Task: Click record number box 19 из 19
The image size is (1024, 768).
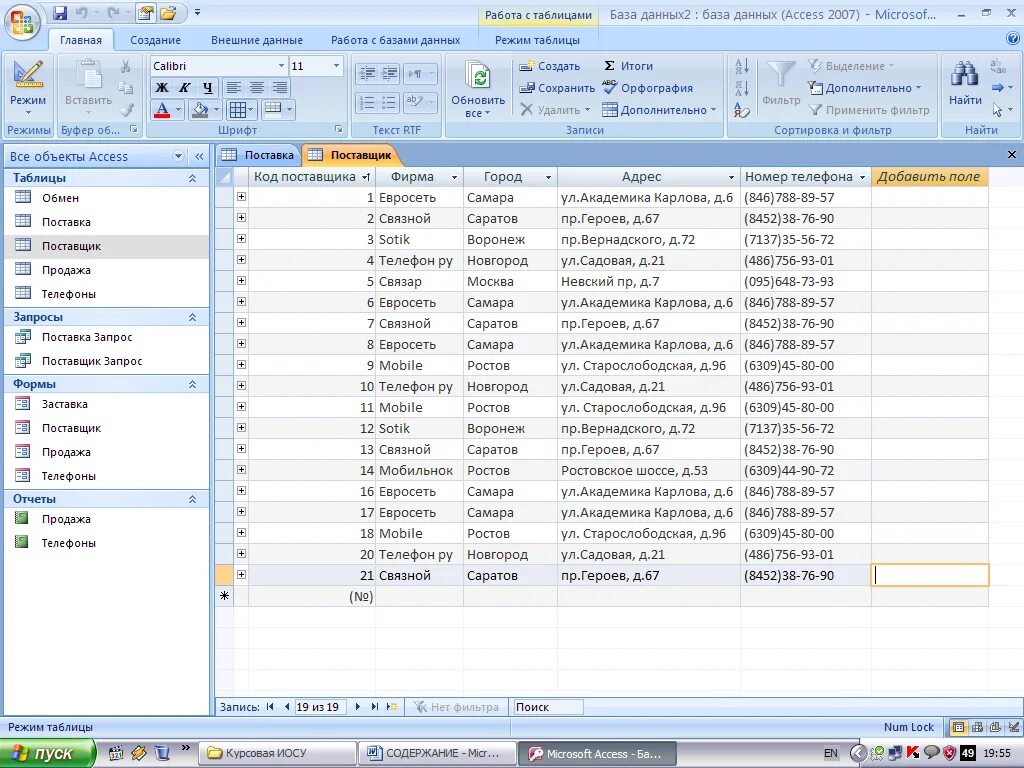Action: click(320, 707)
